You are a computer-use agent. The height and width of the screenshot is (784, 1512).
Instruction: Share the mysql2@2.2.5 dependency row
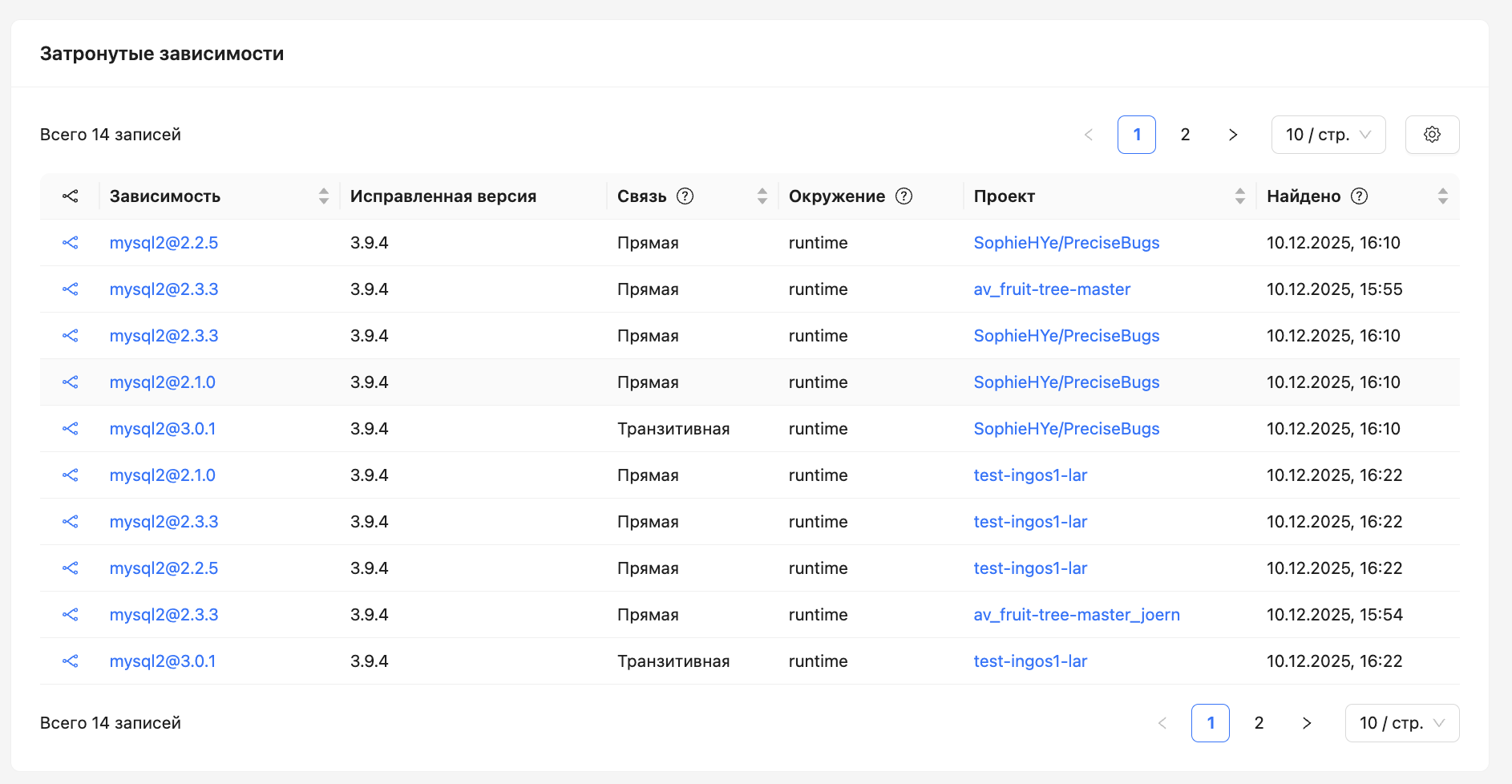pos(71,242)
